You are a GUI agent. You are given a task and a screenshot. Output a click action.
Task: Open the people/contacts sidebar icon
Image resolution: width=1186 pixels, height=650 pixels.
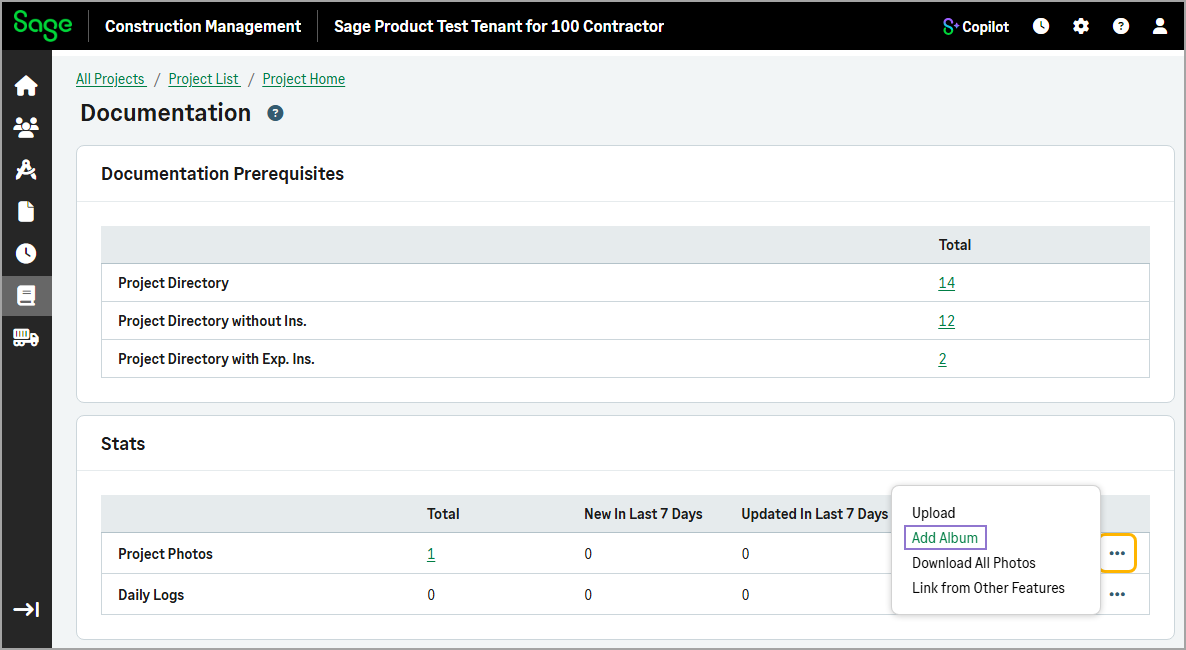26,128
